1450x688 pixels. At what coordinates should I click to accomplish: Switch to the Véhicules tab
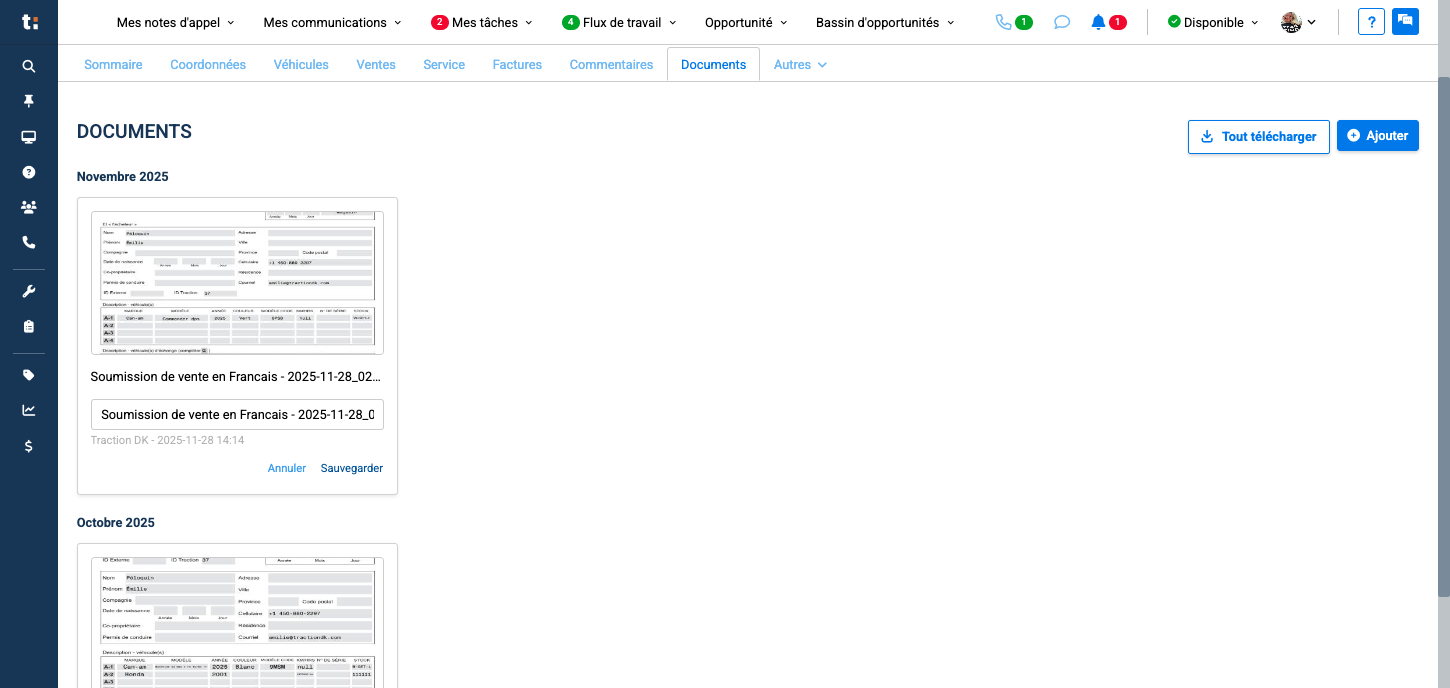(x=301, y=64)
